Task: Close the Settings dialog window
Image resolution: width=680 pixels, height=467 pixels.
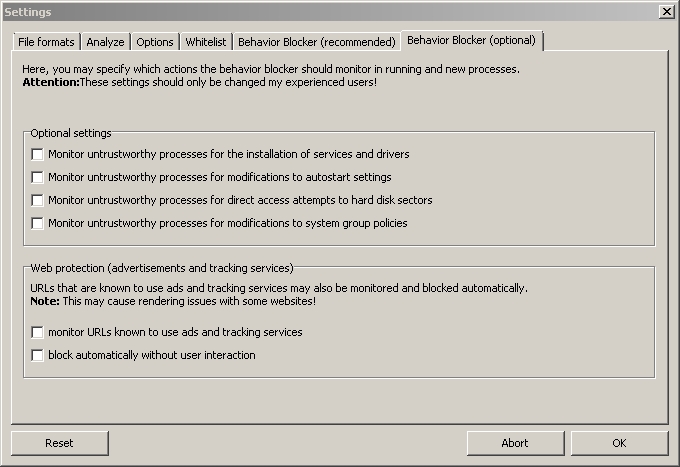Action: pyautogui.click(x=666, y=11)
